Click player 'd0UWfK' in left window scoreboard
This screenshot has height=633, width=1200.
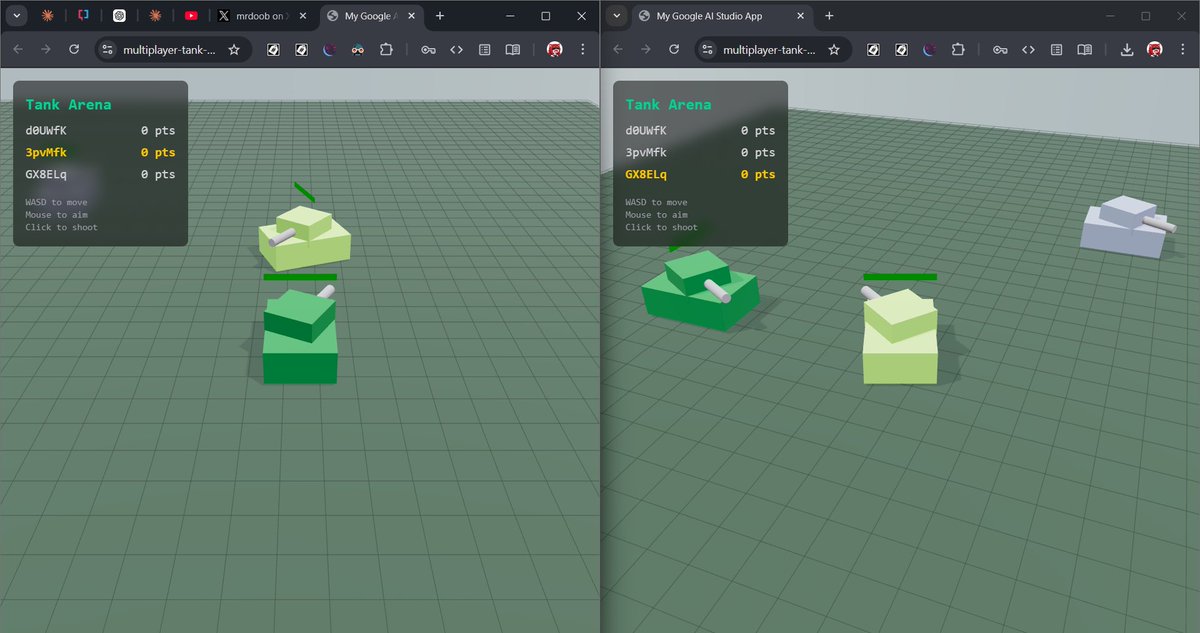(46, 131)
